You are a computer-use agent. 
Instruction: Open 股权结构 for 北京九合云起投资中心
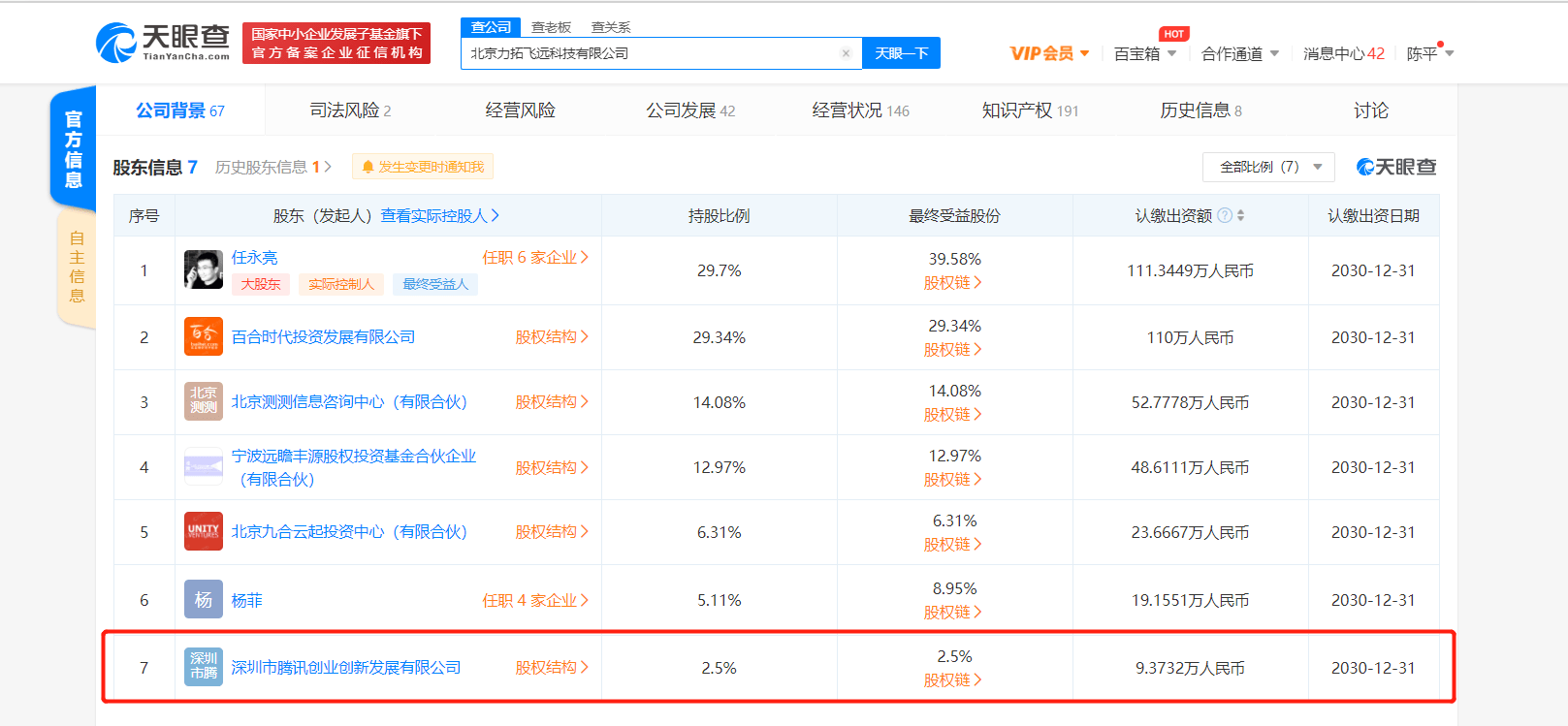click(x=552, y=531)
